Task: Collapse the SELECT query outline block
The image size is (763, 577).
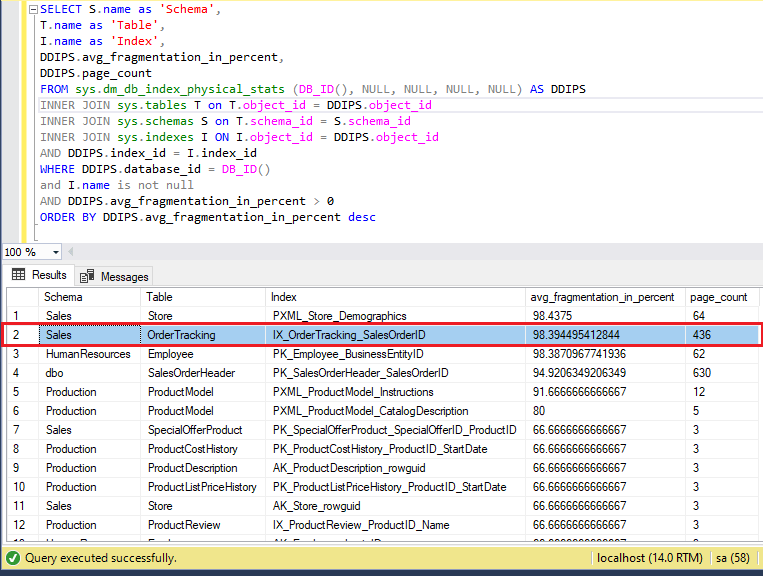Action: (33, 10)
